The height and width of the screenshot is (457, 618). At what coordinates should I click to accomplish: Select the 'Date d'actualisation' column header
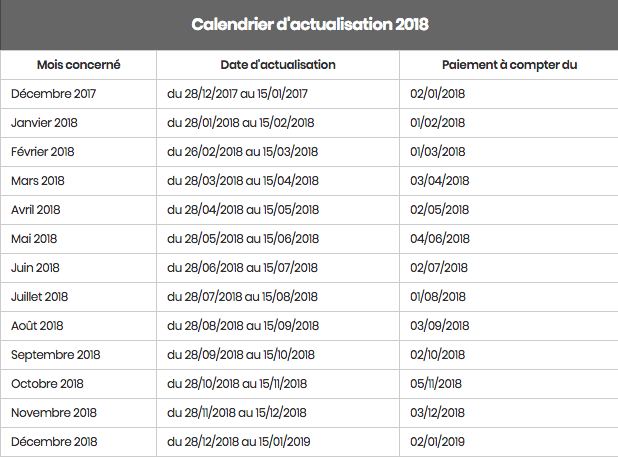278,65
